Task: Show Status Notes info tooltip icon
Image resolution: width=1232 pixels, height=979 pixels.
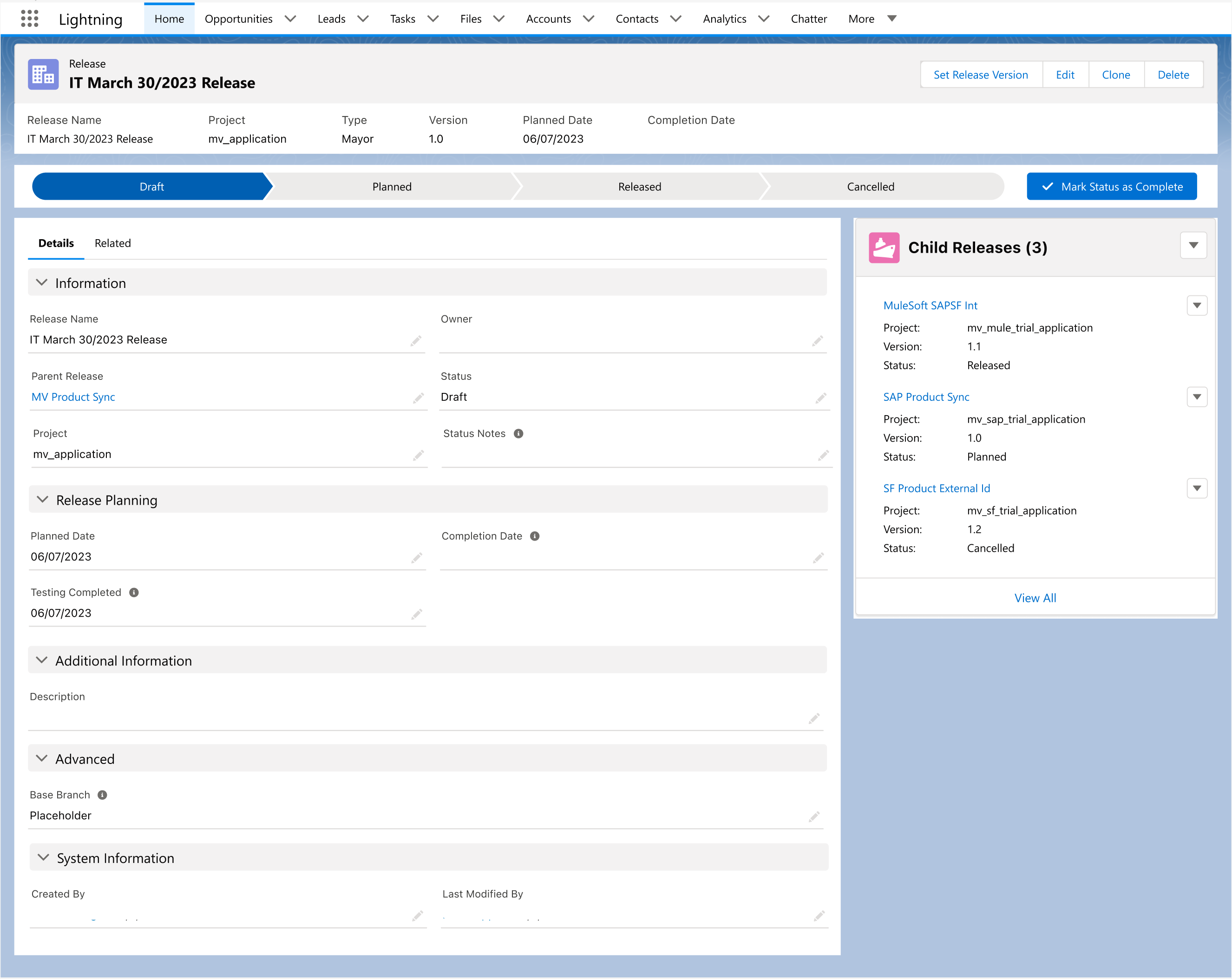Action: tap(518, 433)
